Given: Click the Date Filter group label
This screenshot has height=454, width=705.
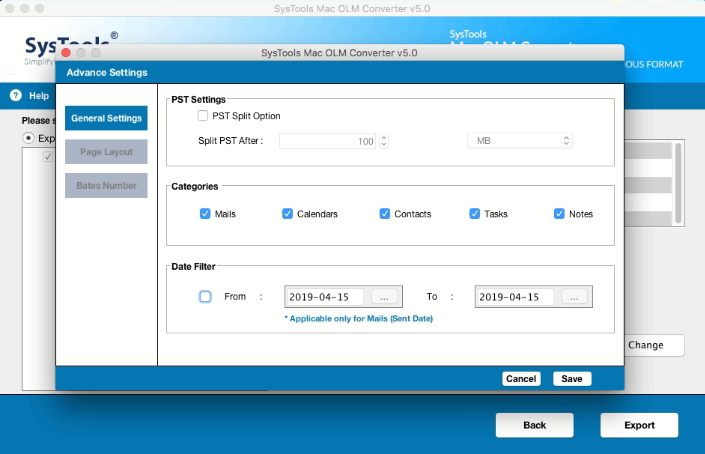Looking at the screenshot, I should coord(193,267).
